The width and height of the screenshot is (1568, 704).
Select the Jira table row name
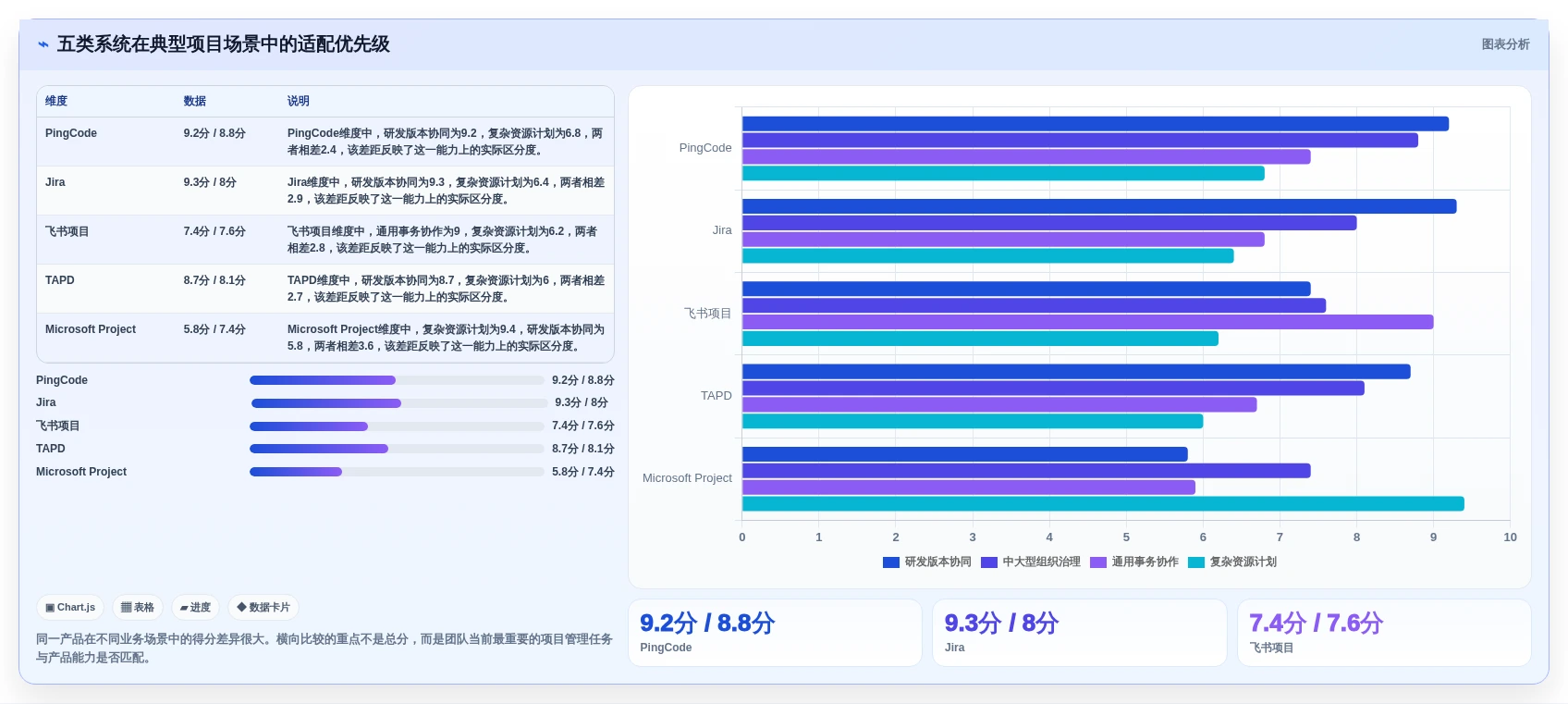[x=55, y=182]
